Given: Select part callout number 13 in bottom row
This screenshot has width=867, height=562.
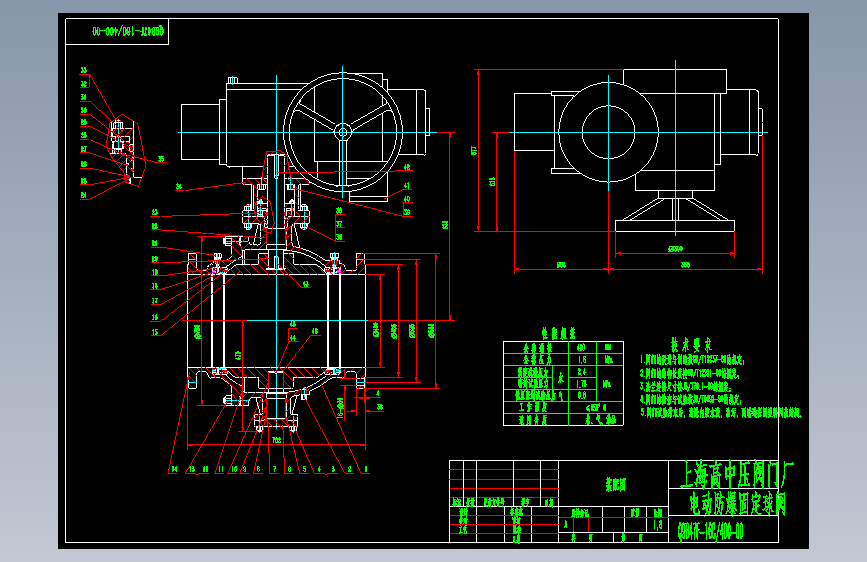Looking at the screenshot, I should (x=192, y=469).
